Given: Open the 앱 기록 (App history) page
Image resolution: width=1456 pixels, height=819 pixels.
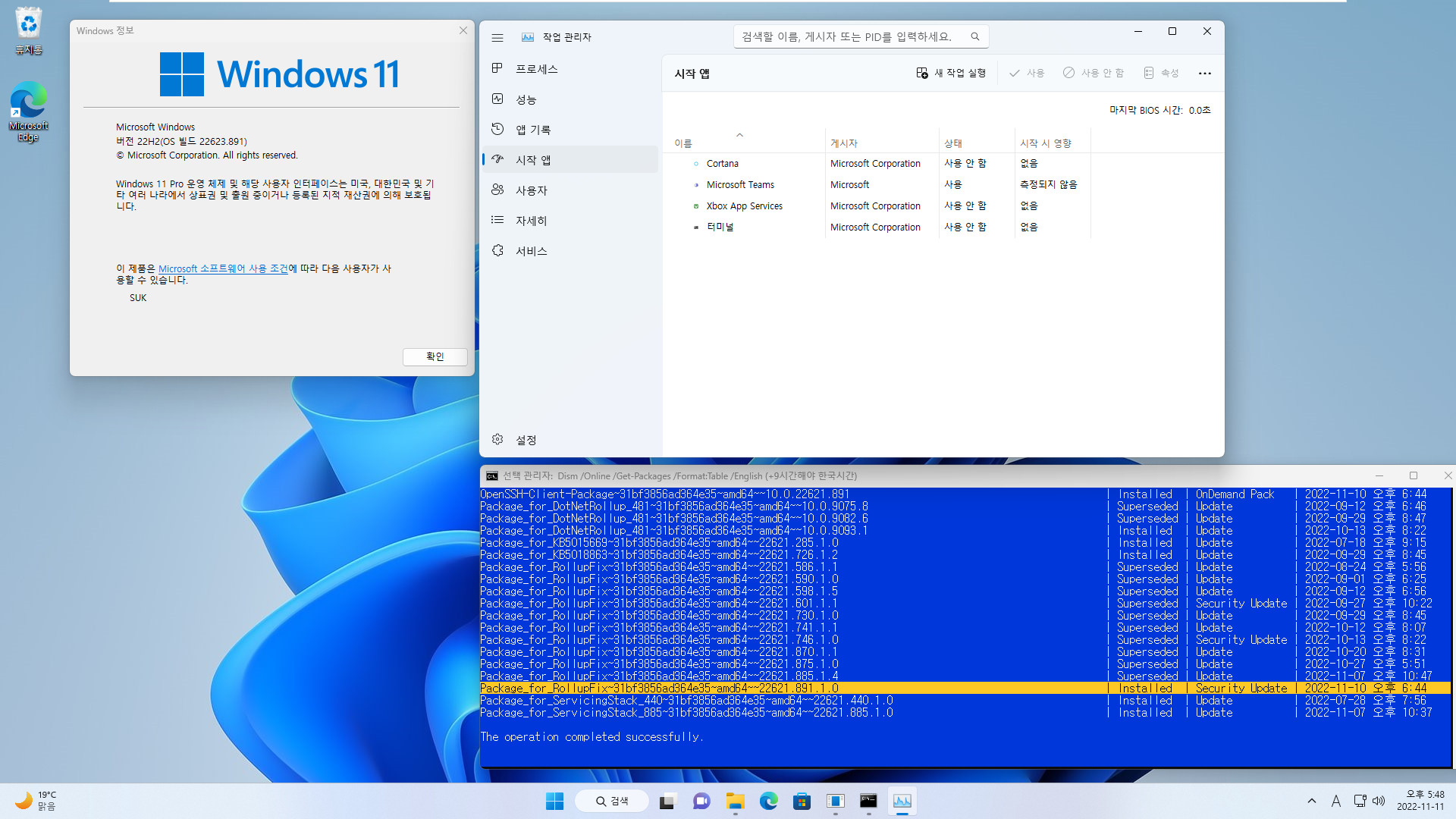Looking at the screenshot, I should (x=570, y=130).
